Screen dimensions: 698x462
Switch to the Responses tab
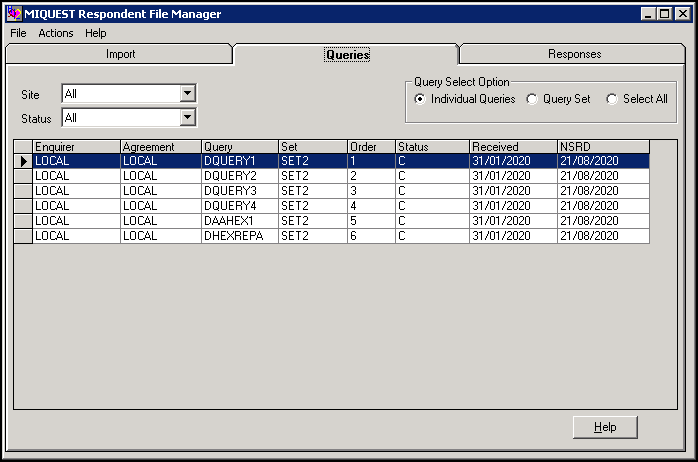[x=574, y=54]
